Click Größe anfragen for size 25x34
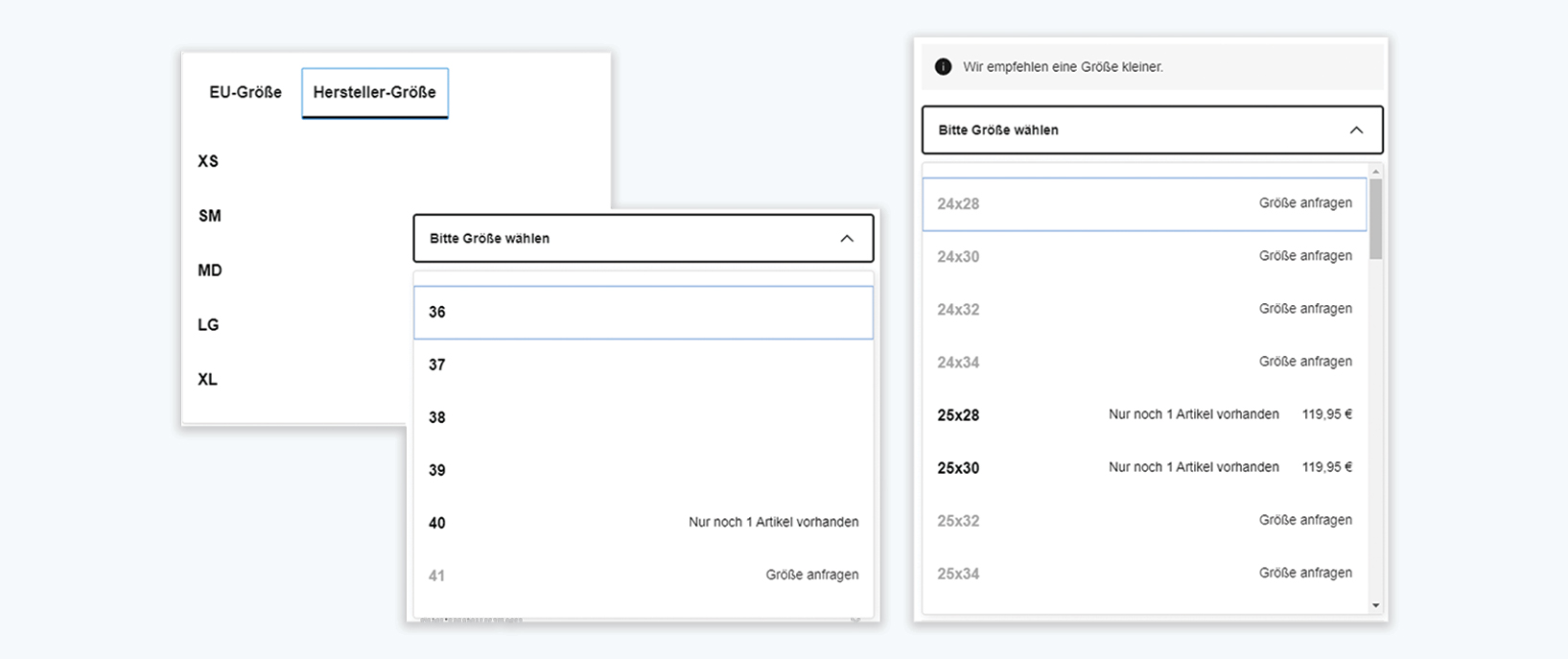This screenshot has height=659, width=1568. click(x=1304, y=573)
